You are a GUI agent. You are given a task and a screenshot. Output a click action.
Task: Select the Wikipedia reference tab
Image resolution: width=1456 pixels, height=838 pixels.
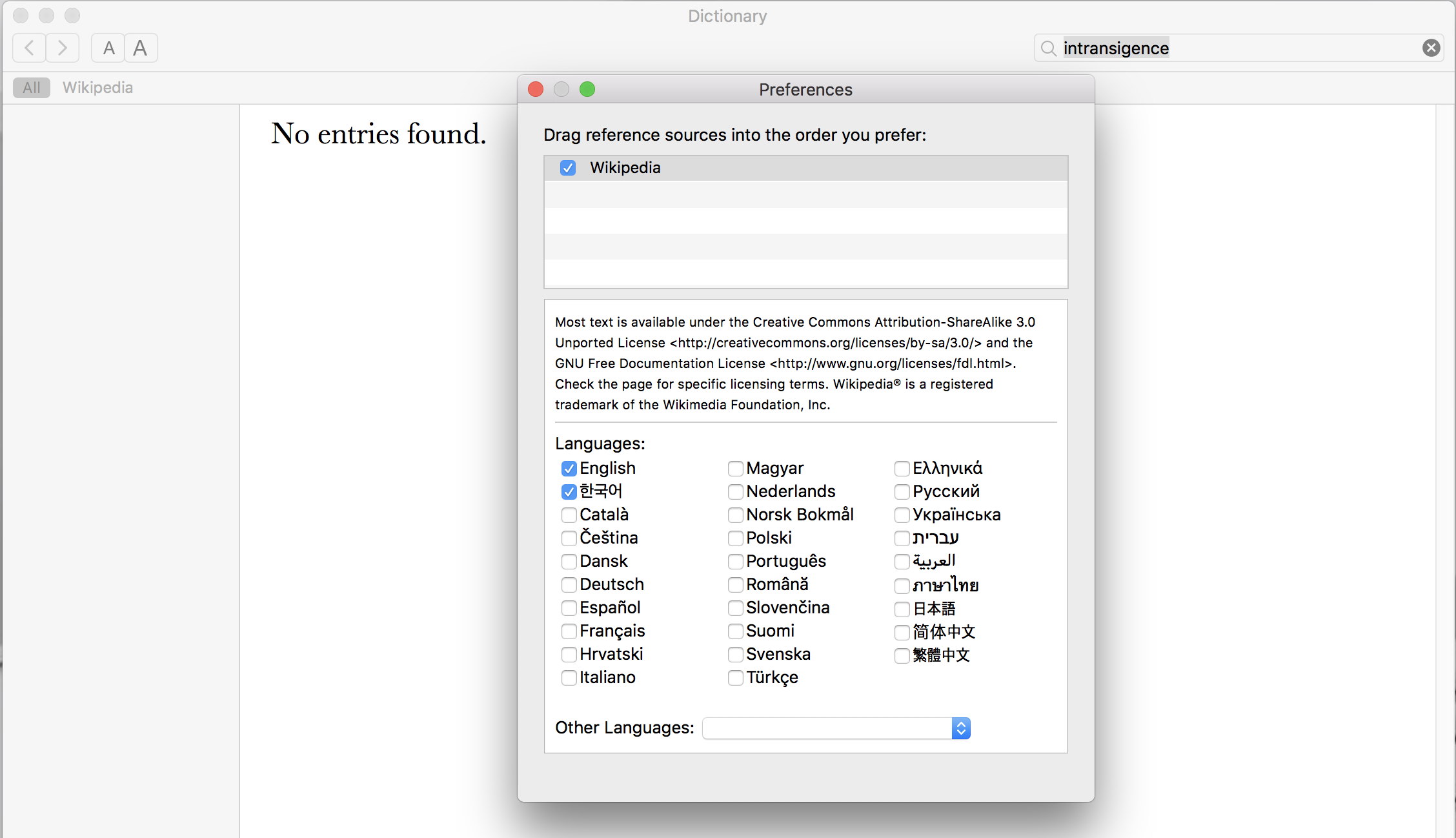point(97,88)
